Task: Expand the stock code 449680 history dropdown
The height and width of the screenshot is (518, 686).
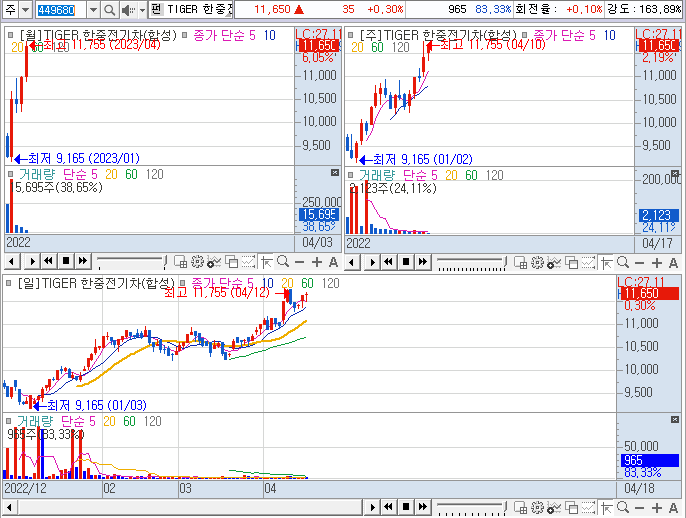Action: 93,10
